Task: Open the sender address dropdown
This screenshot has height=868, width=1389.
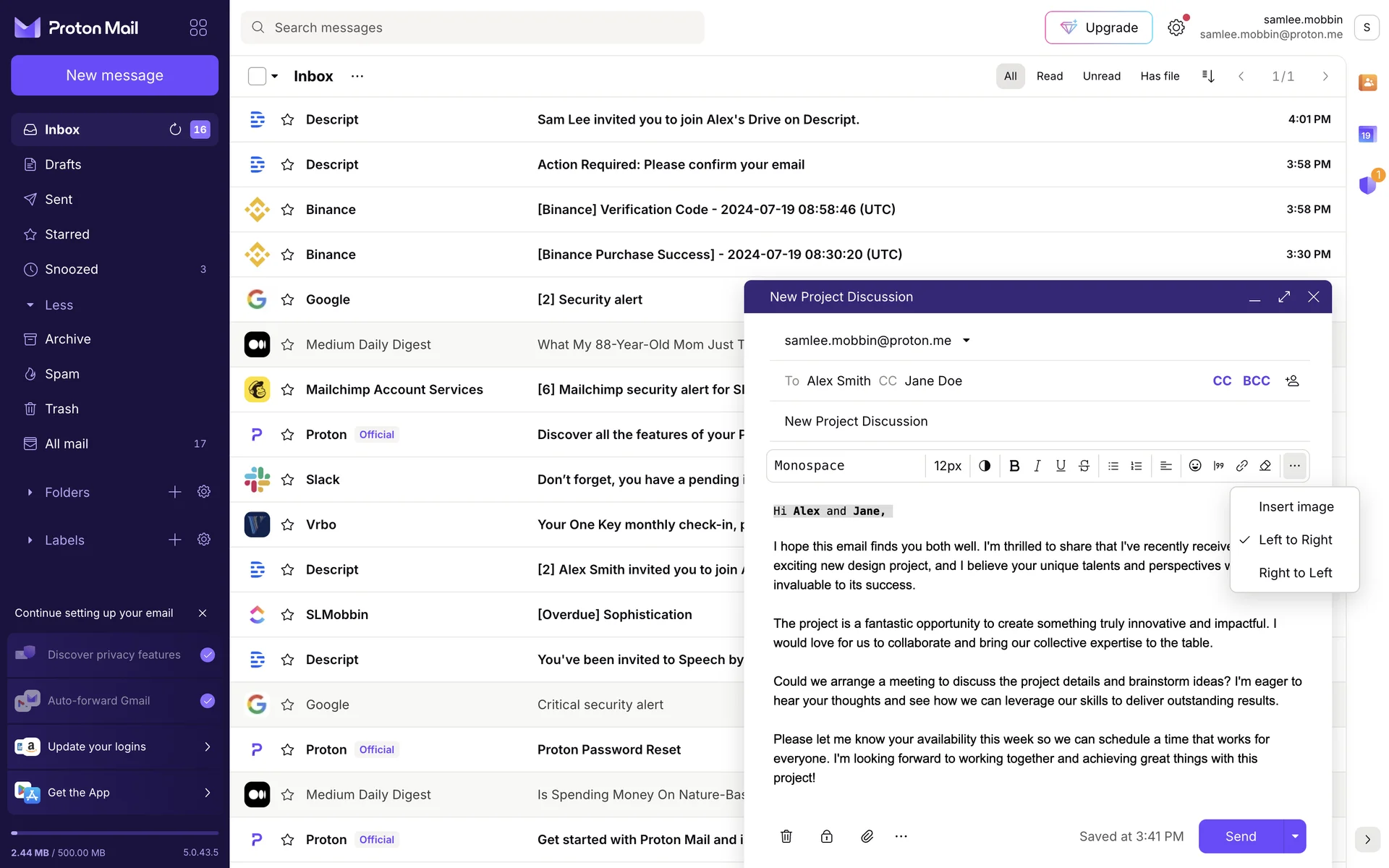Action: [966, 341]
